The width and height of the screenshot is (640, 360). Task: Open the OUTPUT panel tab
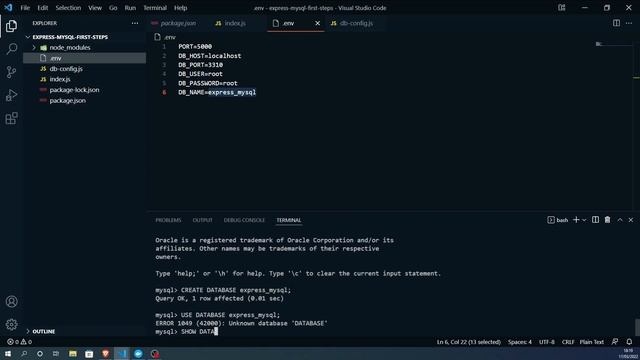click(202, 220)
